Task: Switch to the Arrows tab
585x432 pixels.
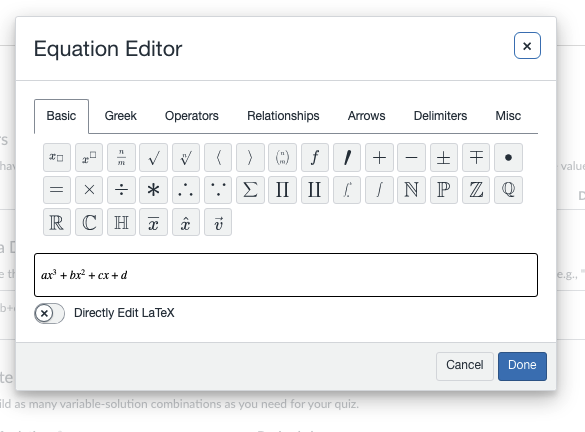Action: (366, 116)
